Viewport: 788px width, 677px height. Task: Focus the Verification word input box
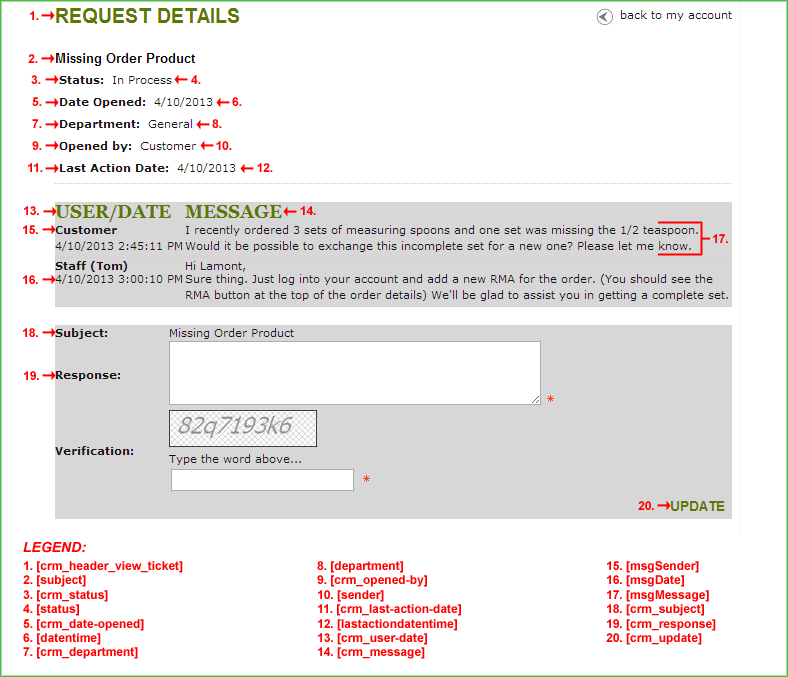point(262,480)
